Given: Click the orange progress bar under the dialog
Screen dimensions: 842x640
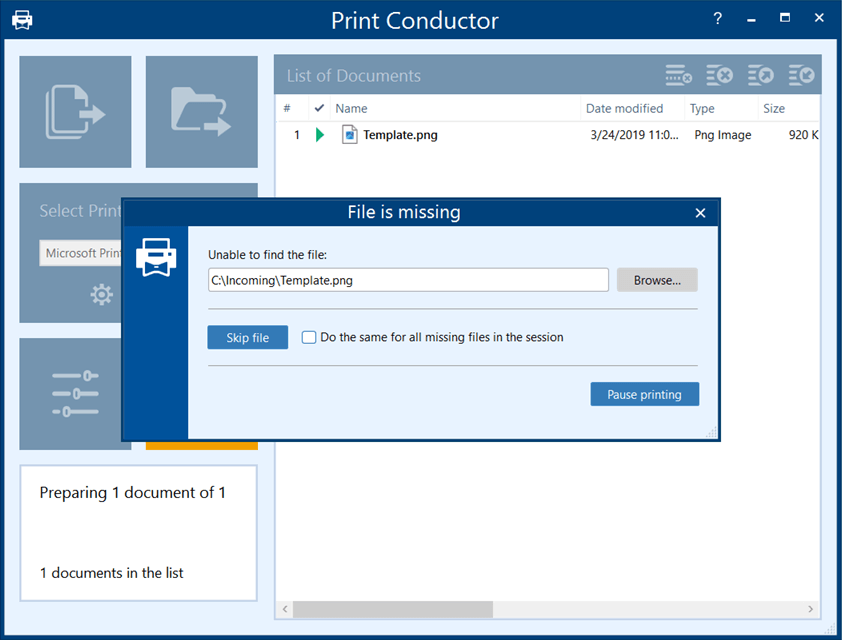Looking at the screenshot, I should pyautogui.click(x=201, y=446).
